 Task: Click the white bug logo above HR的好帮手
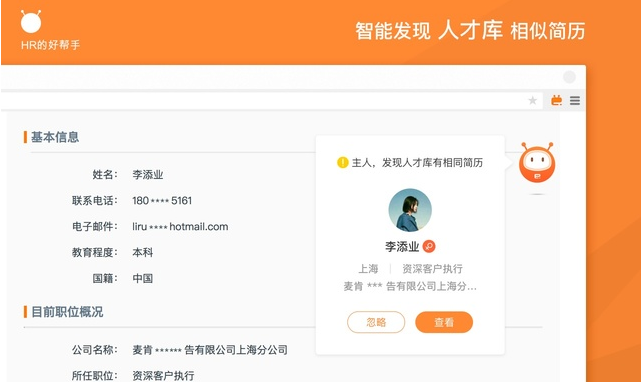[x=31, y=21]
